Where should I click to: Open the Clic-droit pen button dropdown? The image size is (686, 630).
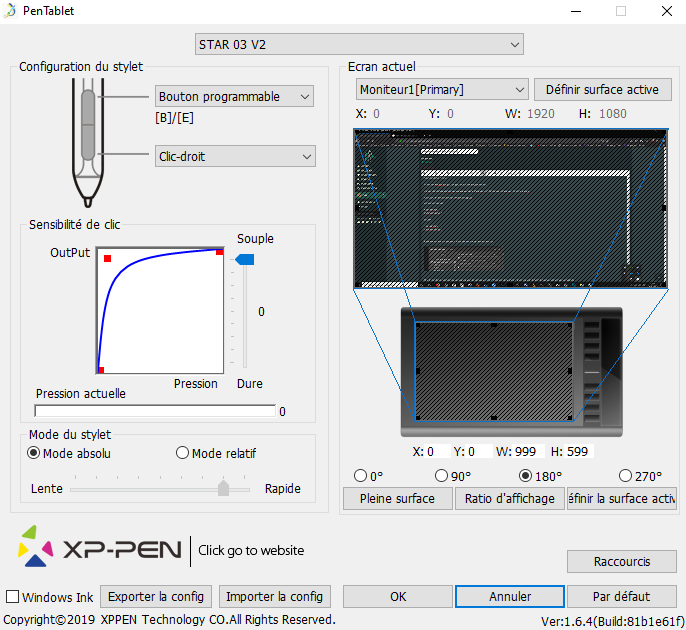(x=235, y=156)
